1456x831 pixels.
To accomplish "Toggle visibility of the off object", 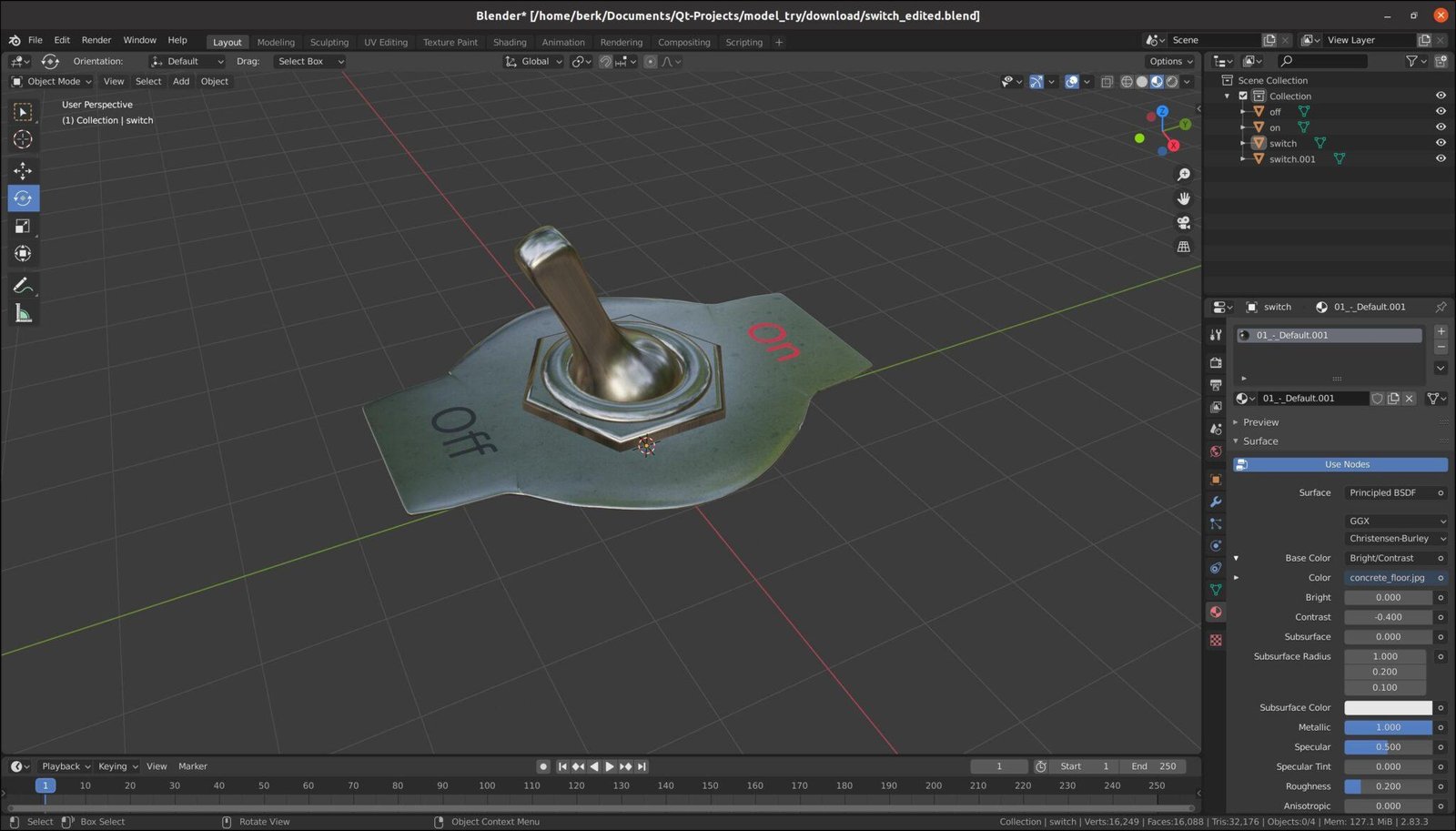I will click(1441, 111).
